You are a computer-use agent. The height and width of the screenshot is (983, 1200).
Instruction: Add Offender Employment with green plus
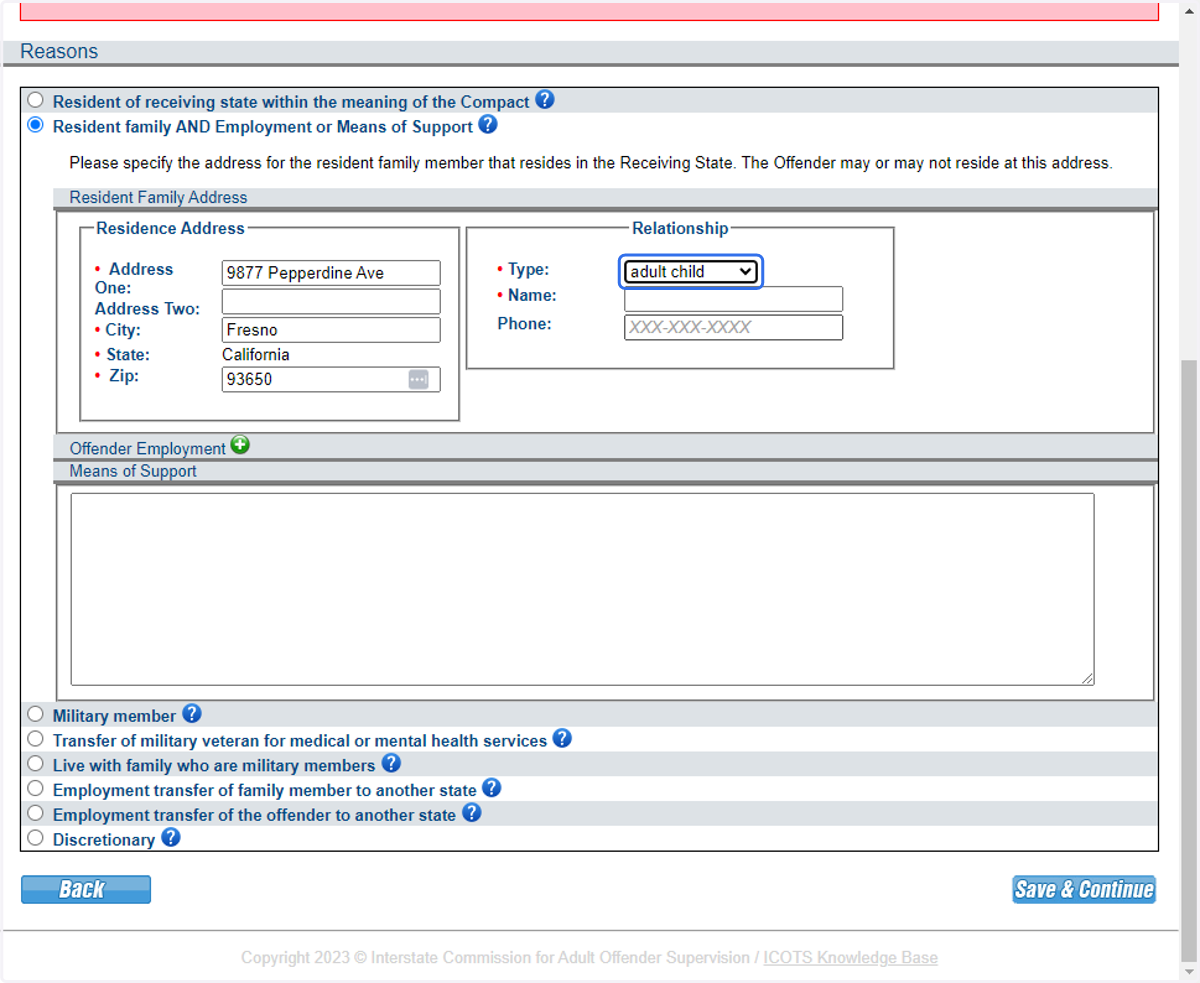(240, 445)
